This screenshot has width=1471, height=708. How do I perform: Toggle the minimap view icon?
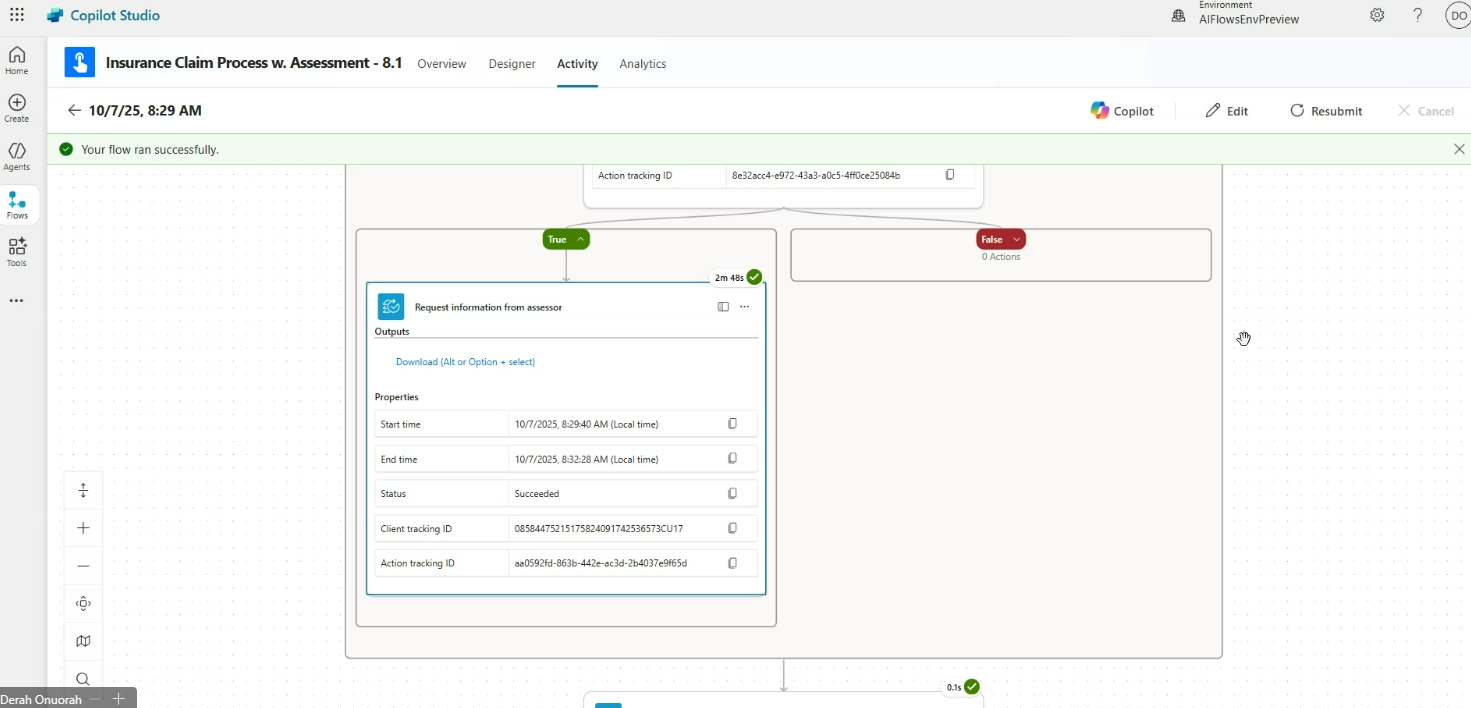click(83, 642)
